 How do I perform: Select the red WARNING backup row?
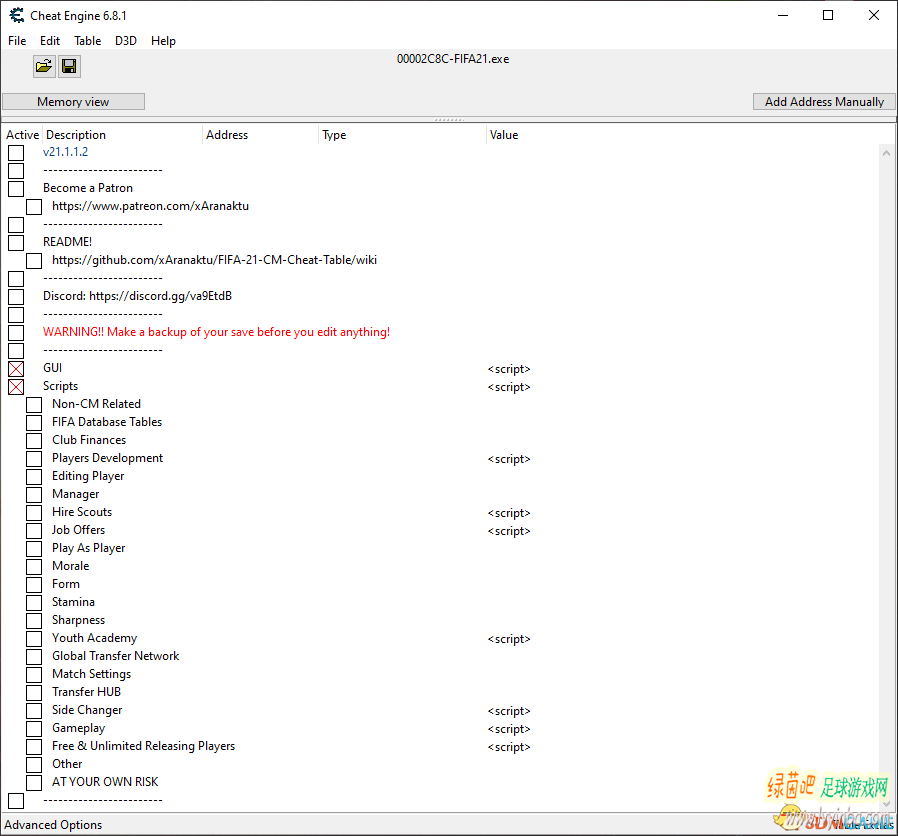(x=216, y=332)
